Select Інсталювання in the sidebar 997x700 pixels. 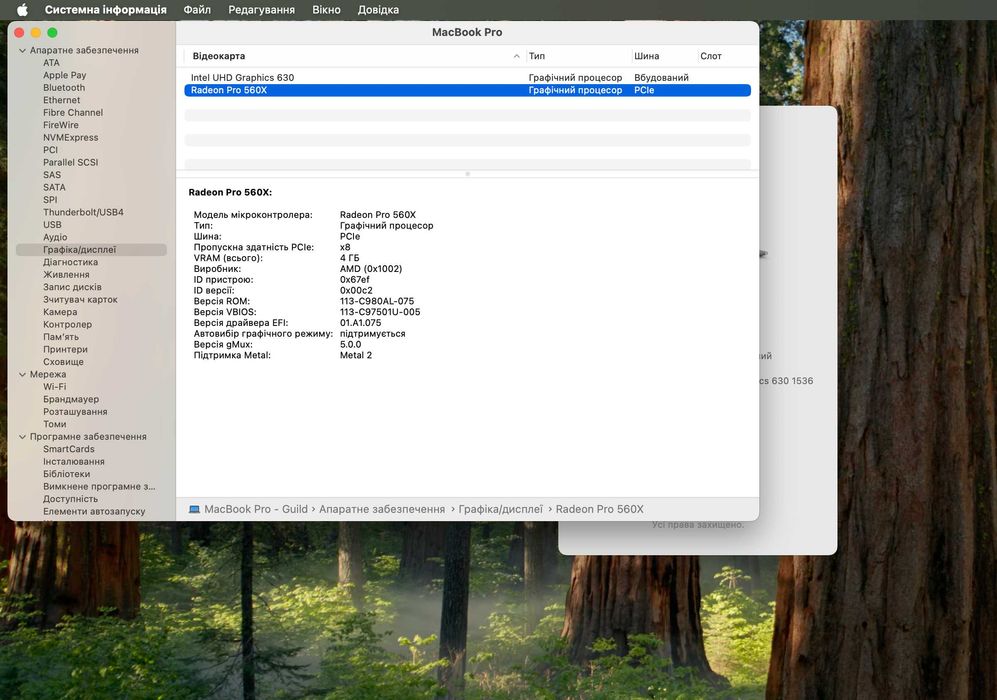point(74,462)
